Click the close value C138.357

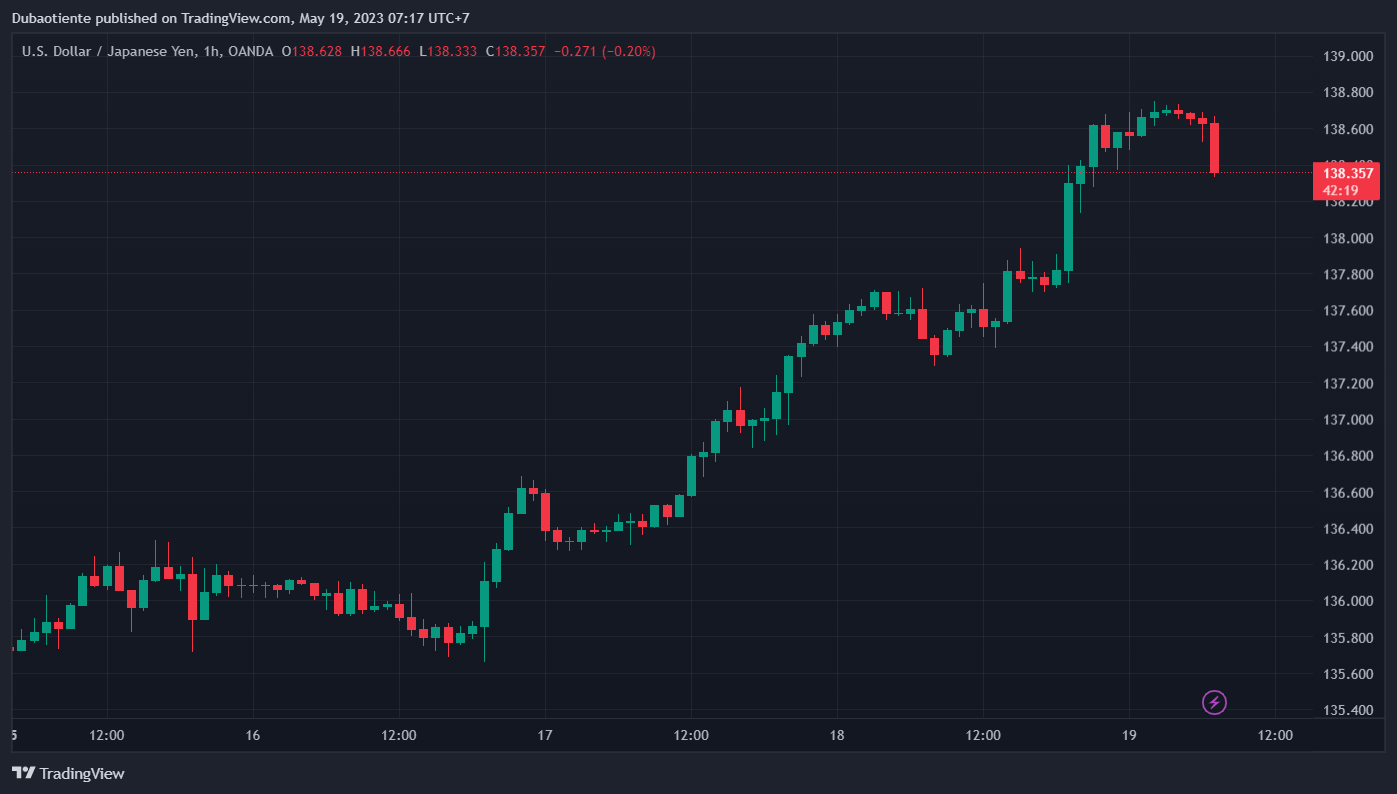515,51
